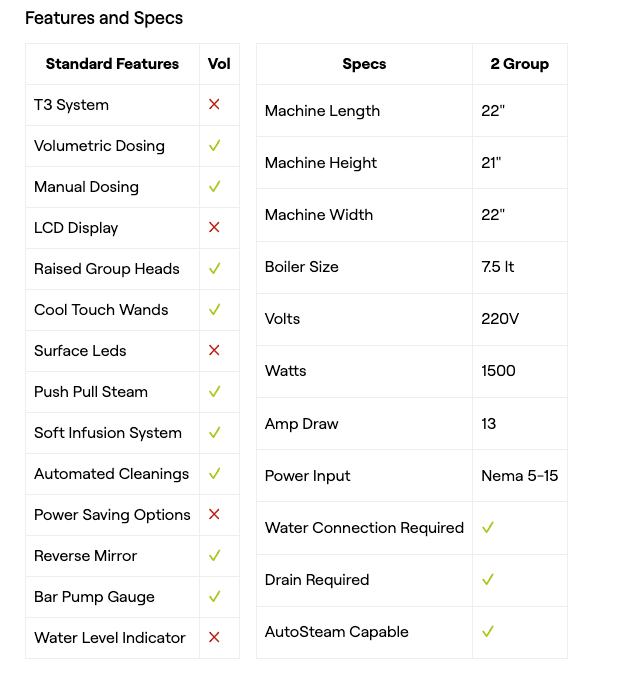
Task: Click the Vol column header
Action: (219, 64)
